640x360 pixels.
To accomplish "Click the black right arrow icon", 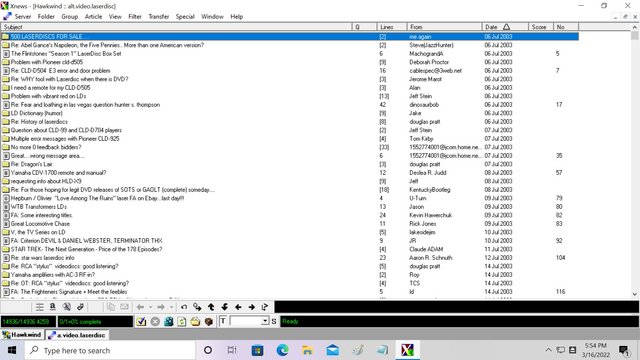I will (x=252, y=307).
